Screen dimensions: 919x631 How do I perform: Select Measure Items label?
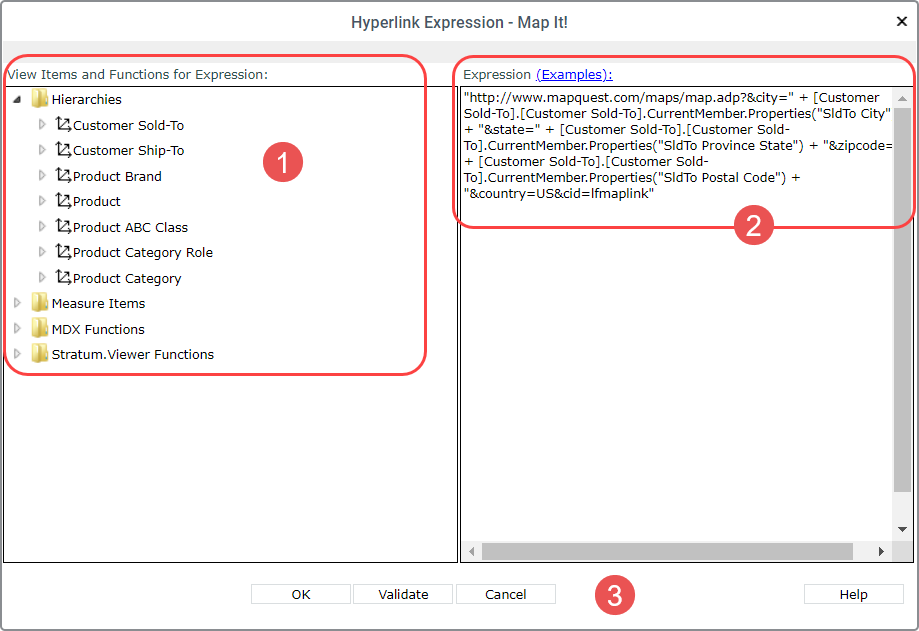[98, 303]
